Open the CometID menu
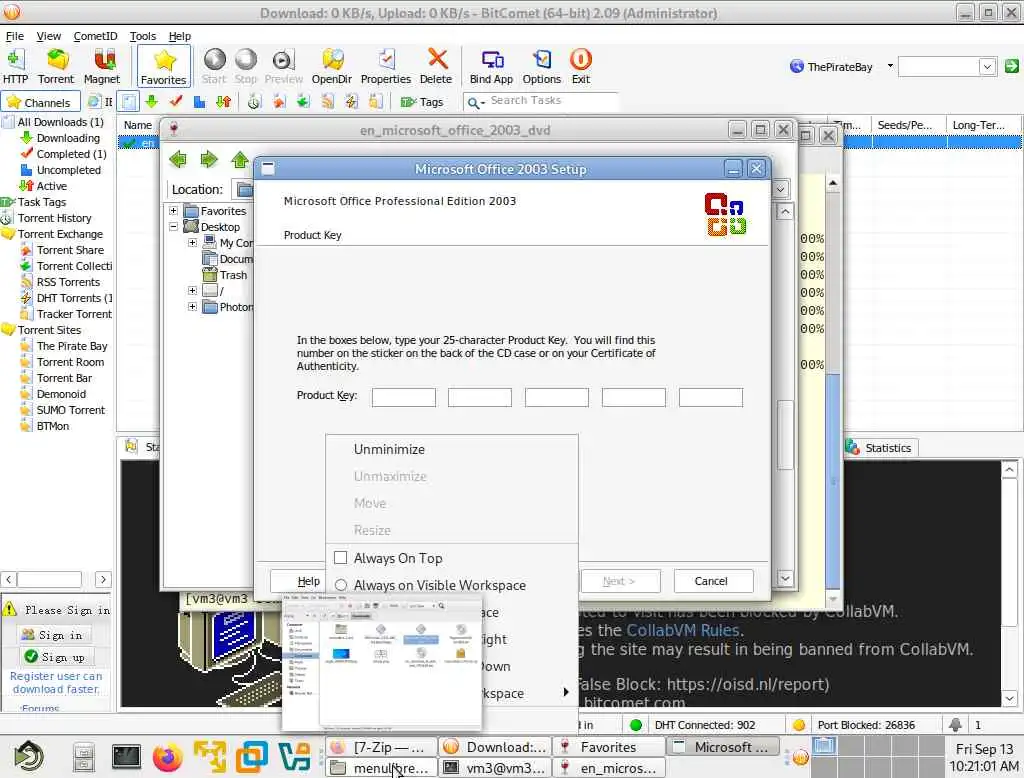 [95, 36]
